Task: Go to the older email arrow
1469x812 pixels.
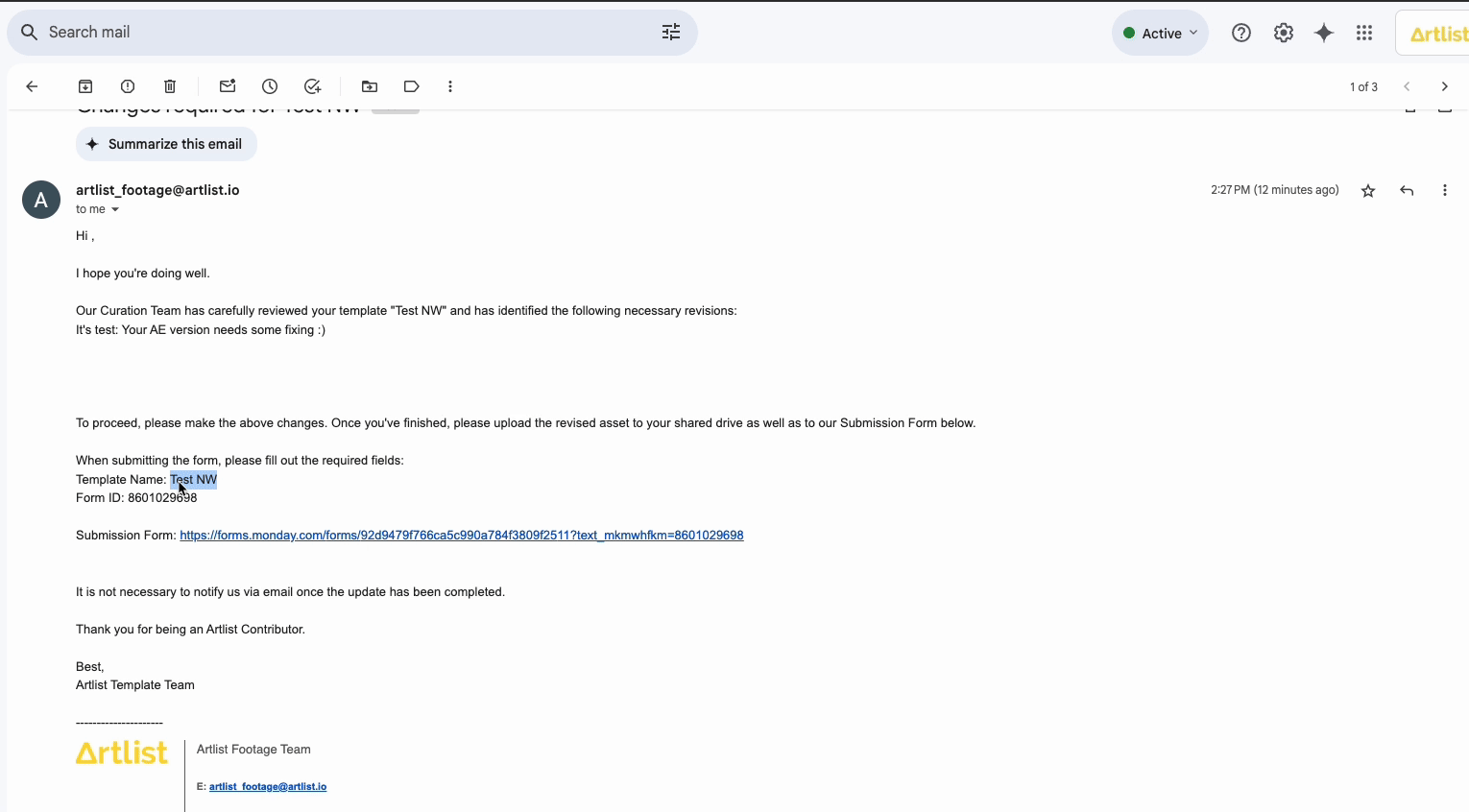Action: pyautogui.click(x=1445, y=86)
